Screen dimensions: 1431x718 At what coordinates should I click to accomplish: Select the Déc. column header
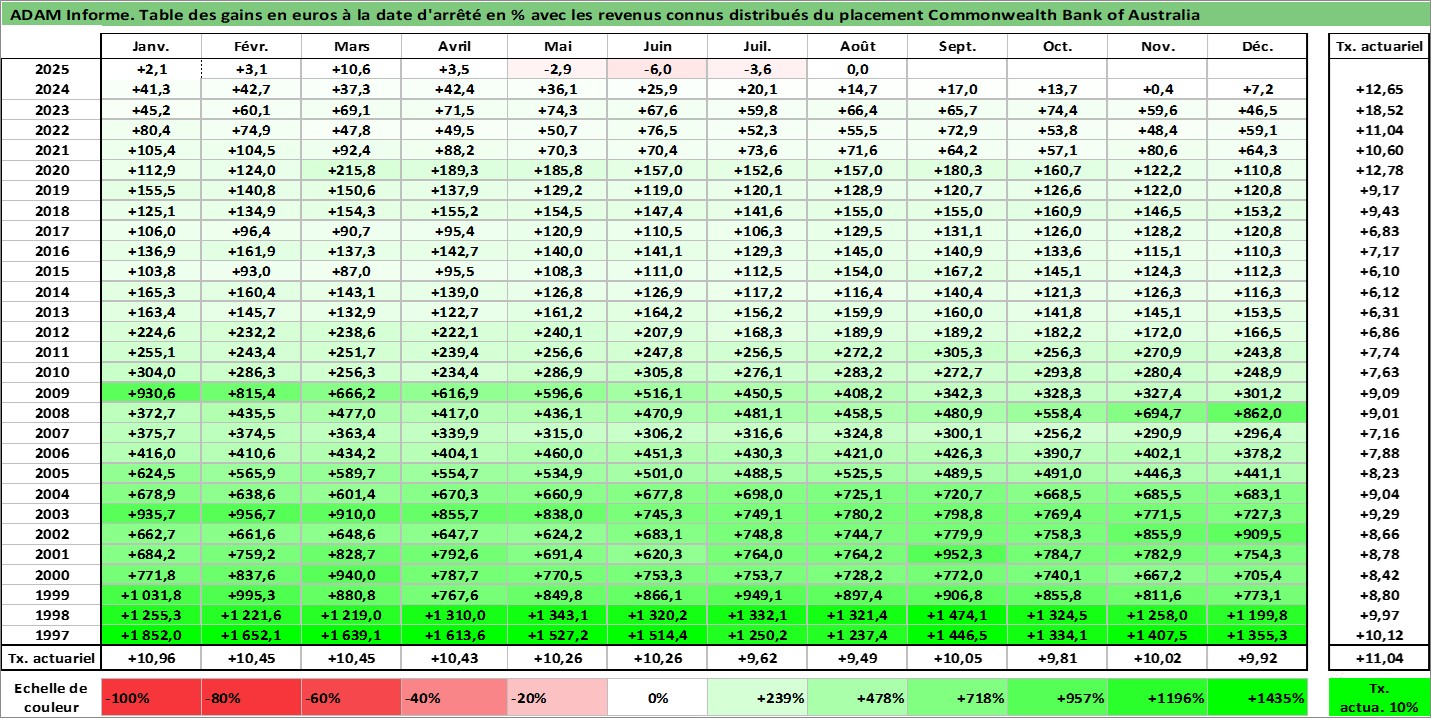(1257, 47)
